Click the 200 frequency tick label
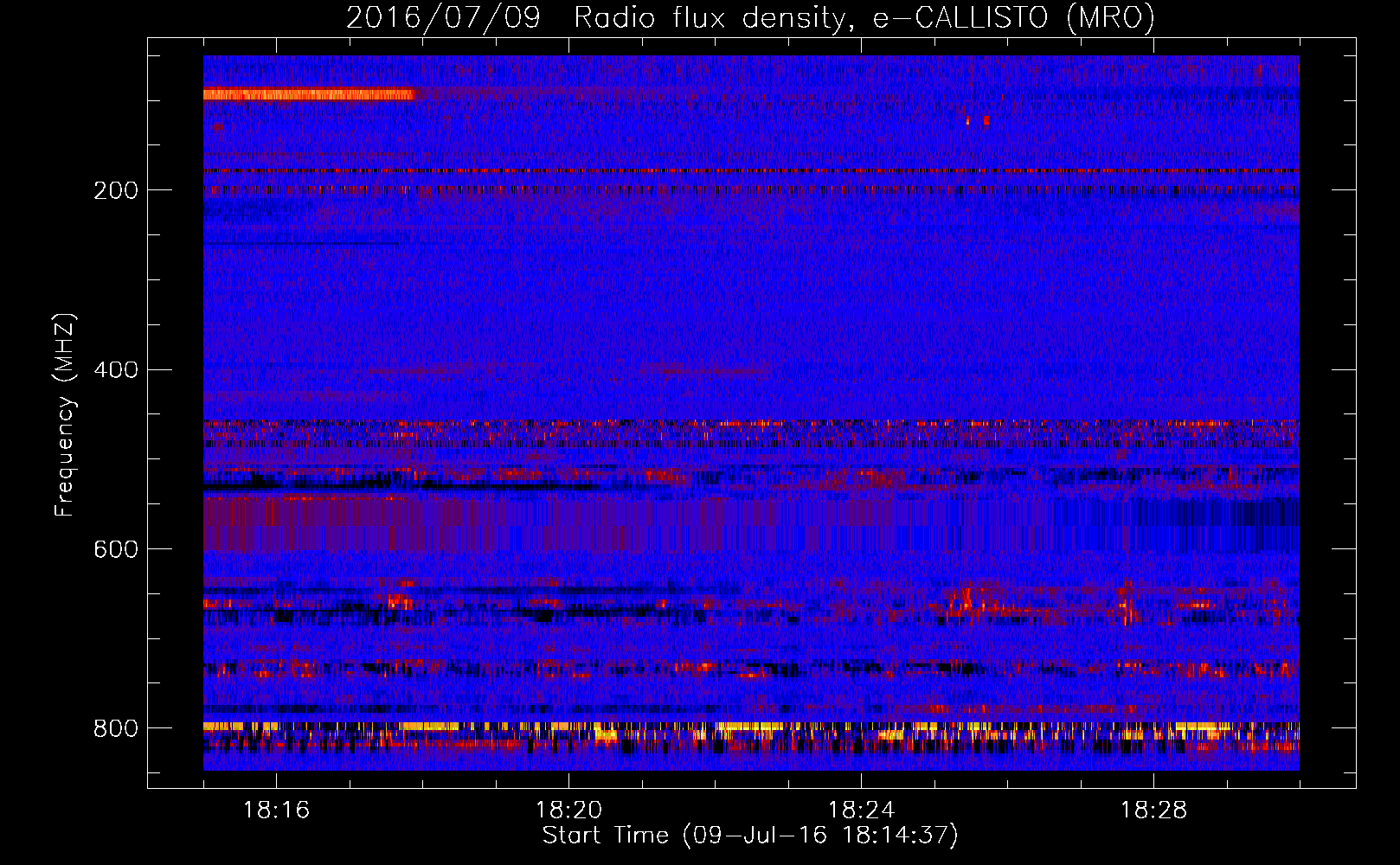The image size is (1400, 865). [x=115, y=190]
